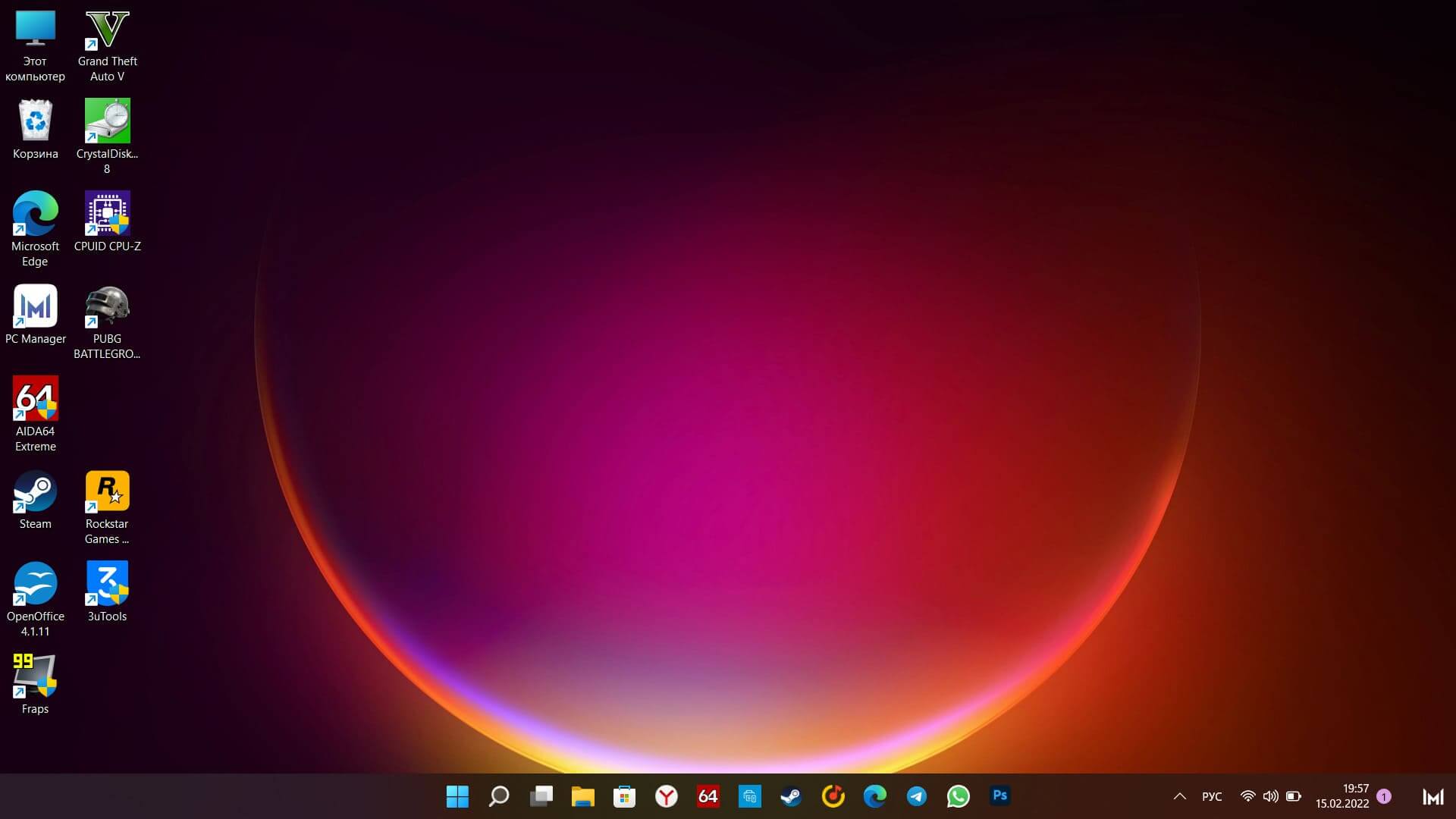This screenshot has height=819, width=1456.
Task: Open WhatsApp from the taskbar
Action: (958, 796)
